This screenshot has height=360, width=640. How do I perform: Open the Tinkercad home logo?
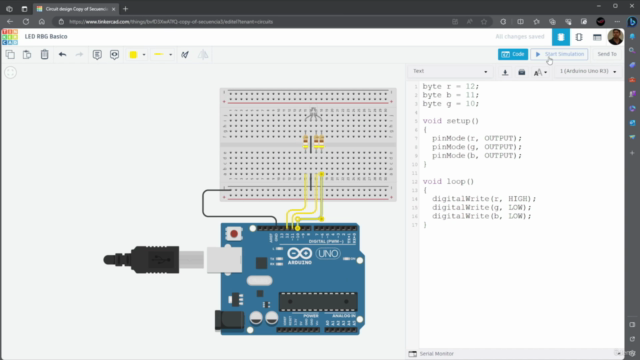pyautogui.click(x=9, y=37)
